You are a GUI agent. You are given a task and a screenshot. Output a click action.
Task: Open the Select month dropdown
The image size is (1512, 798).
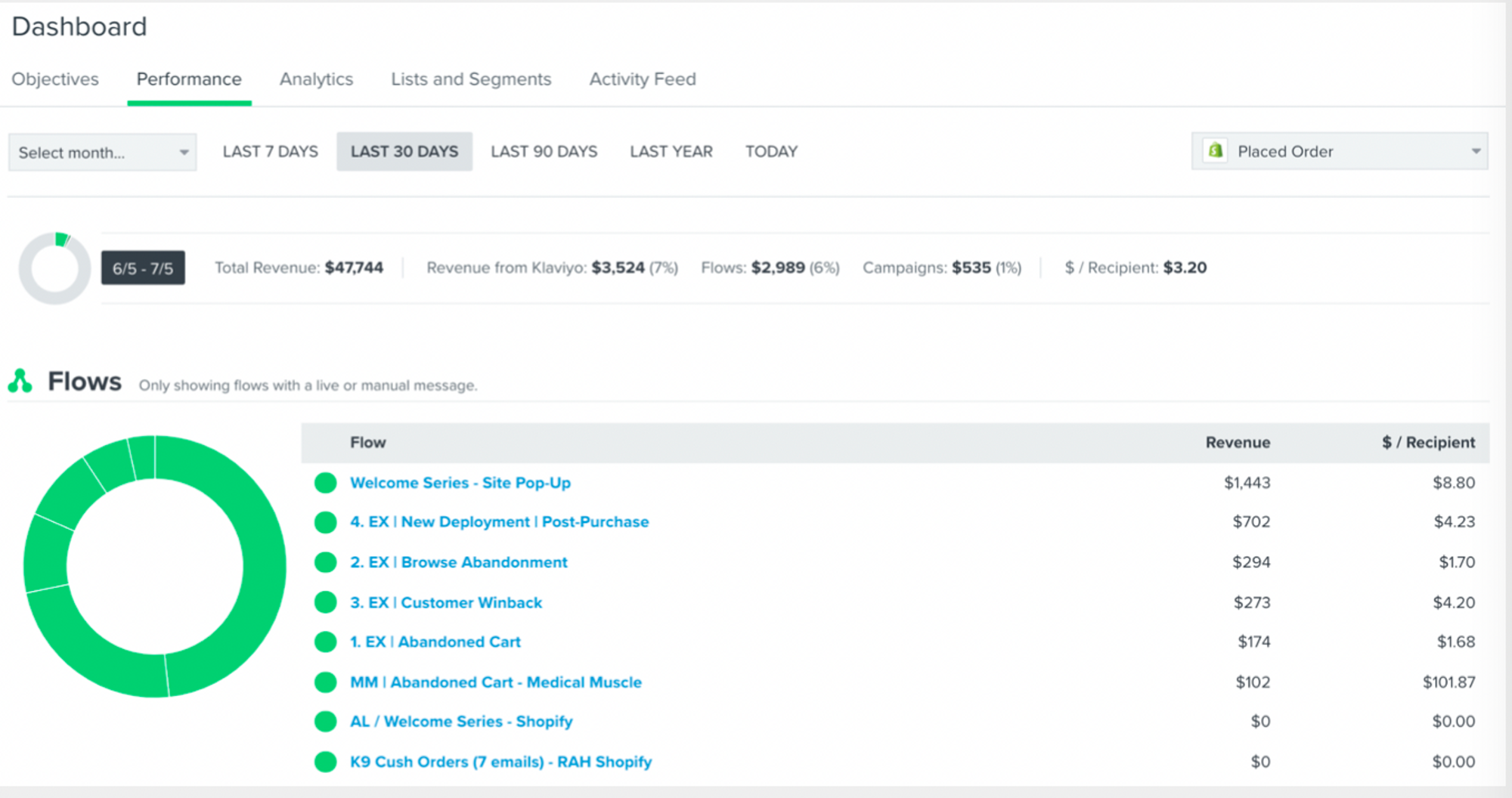102,152
